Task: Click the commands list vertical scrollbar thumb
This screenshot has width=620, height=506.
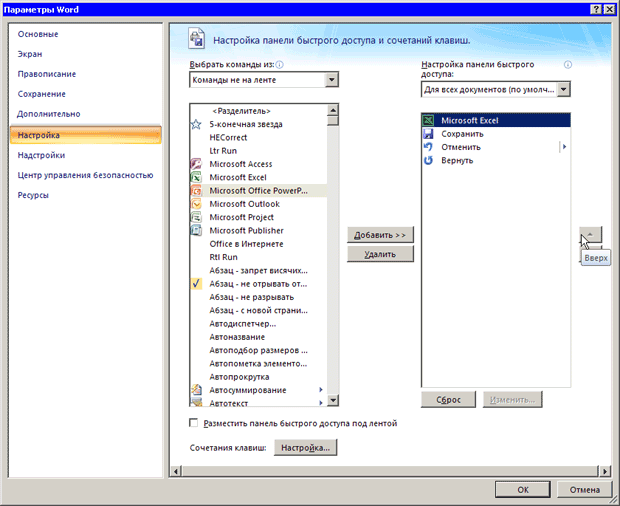Action: (333, 121)
